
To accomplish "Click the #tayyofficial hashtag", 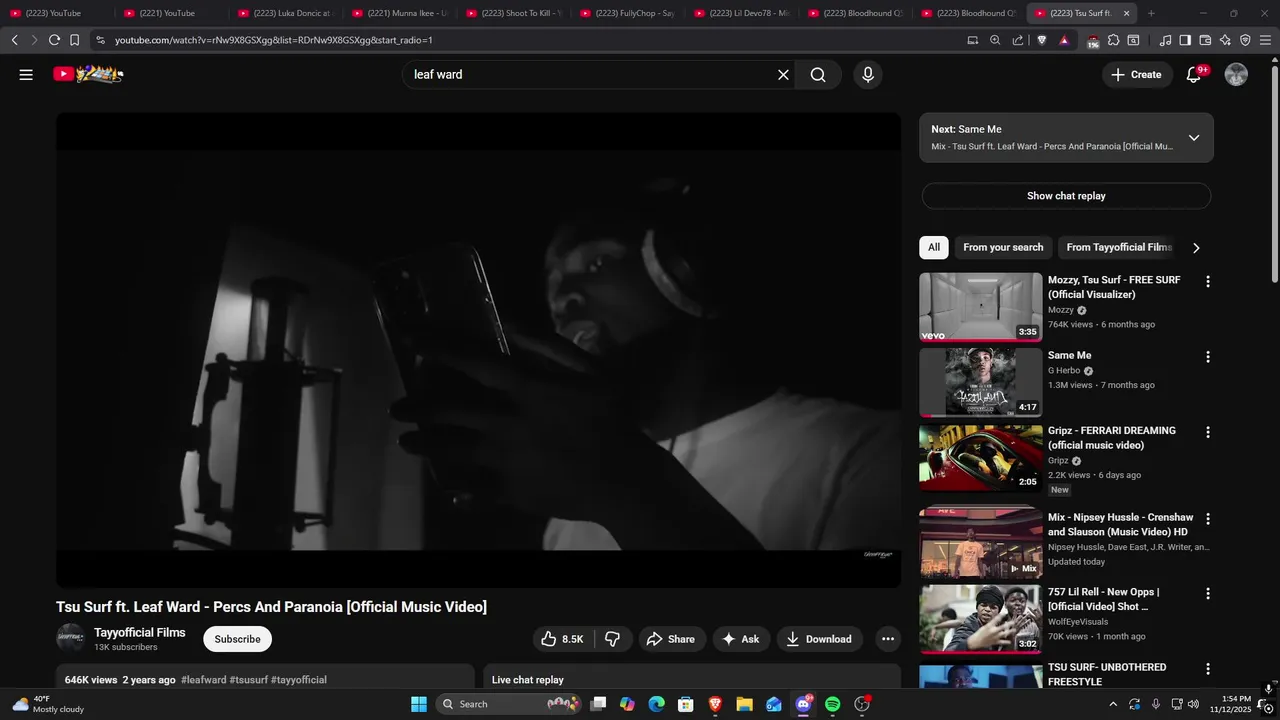I will point(298,680).
